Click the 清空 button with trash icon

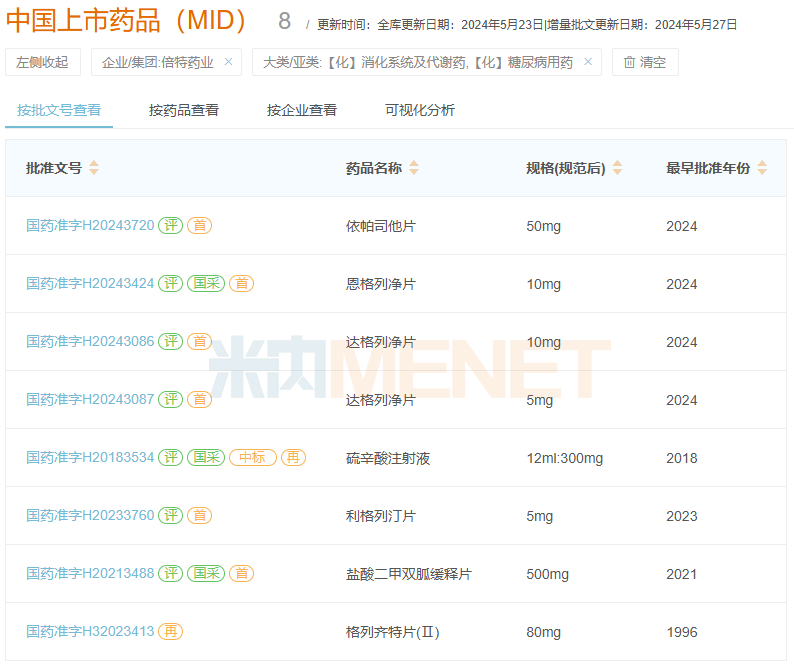click(645, 62)
